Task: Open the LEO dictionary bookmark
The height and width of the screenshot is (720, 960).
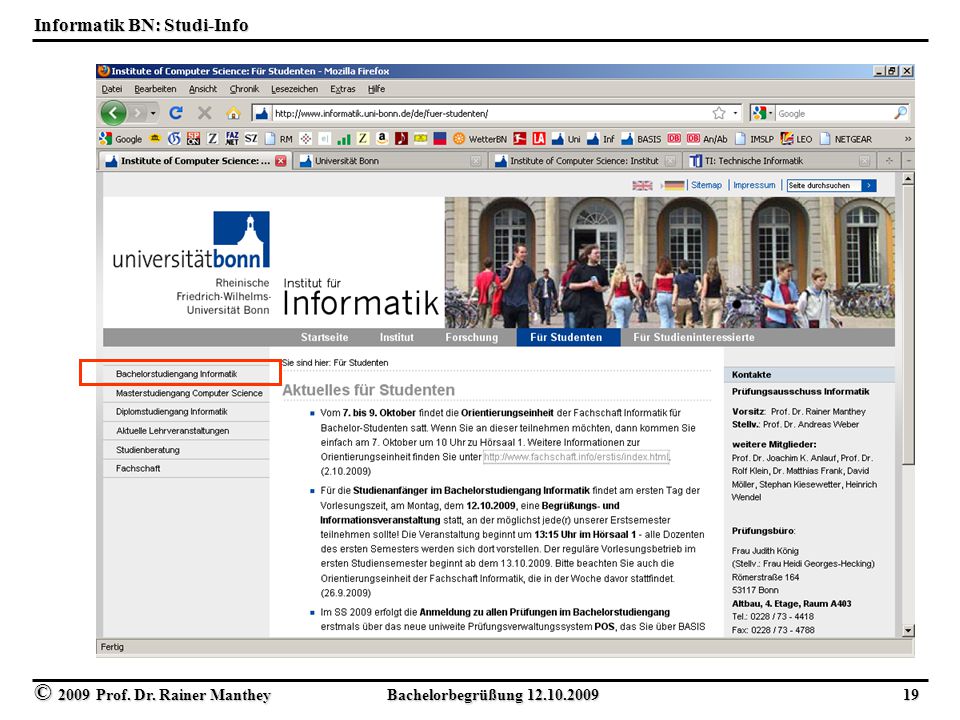Action: [x=797, y=139]
